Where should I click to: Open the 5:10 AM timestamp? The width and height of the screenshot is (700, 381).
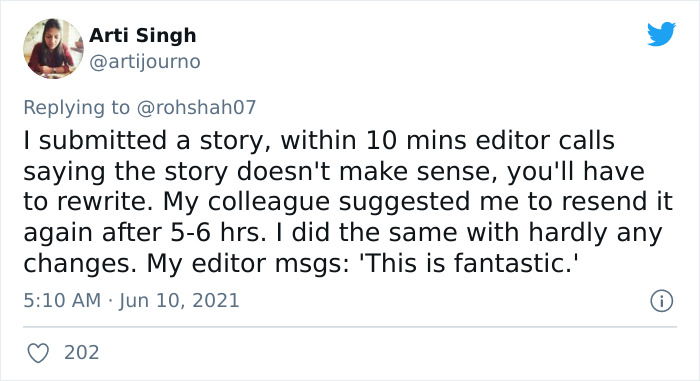pos(62,300)
